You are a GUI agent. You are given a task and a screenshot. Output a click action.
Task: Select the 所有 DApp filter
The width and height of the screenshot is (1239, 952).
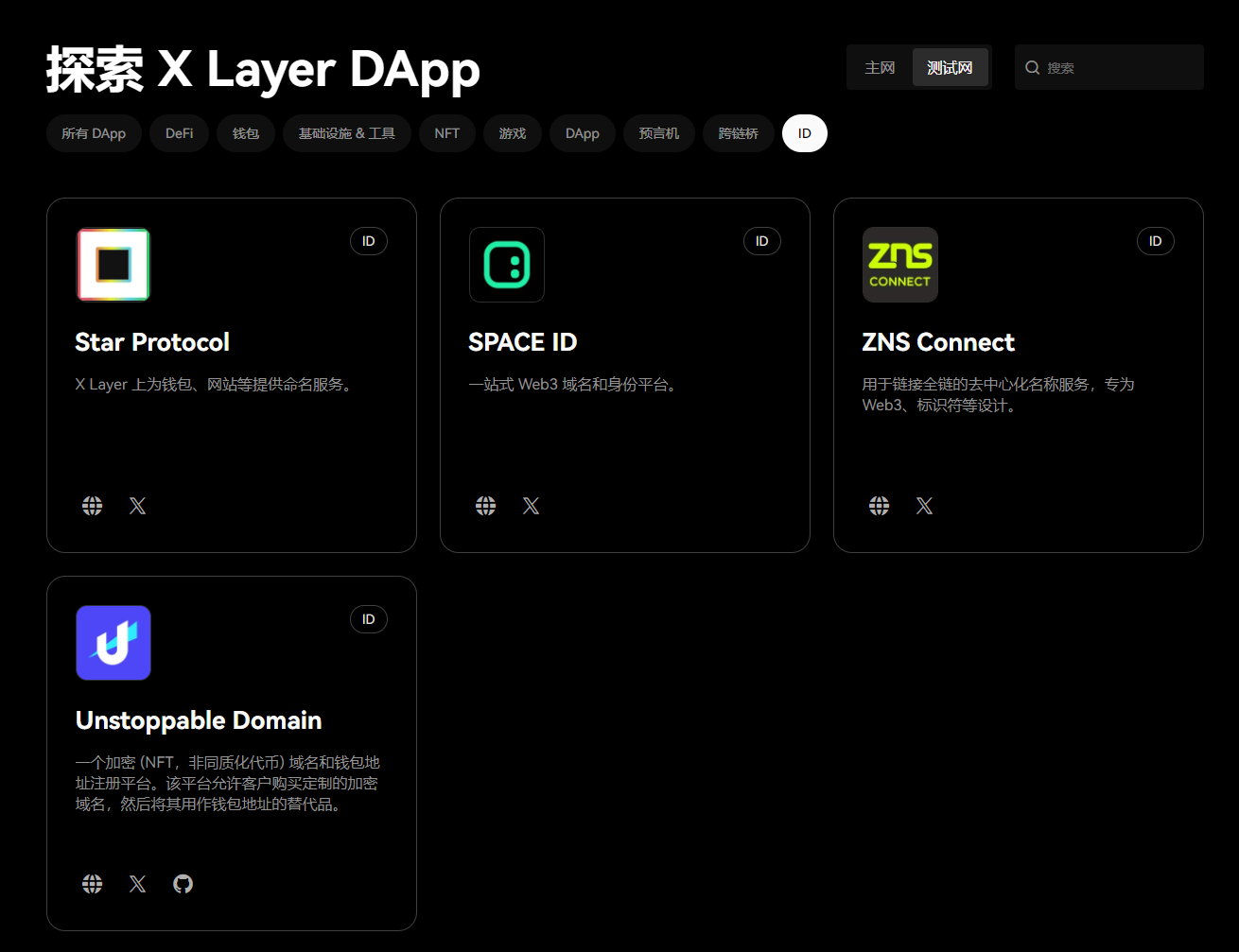tap(94, 133)
